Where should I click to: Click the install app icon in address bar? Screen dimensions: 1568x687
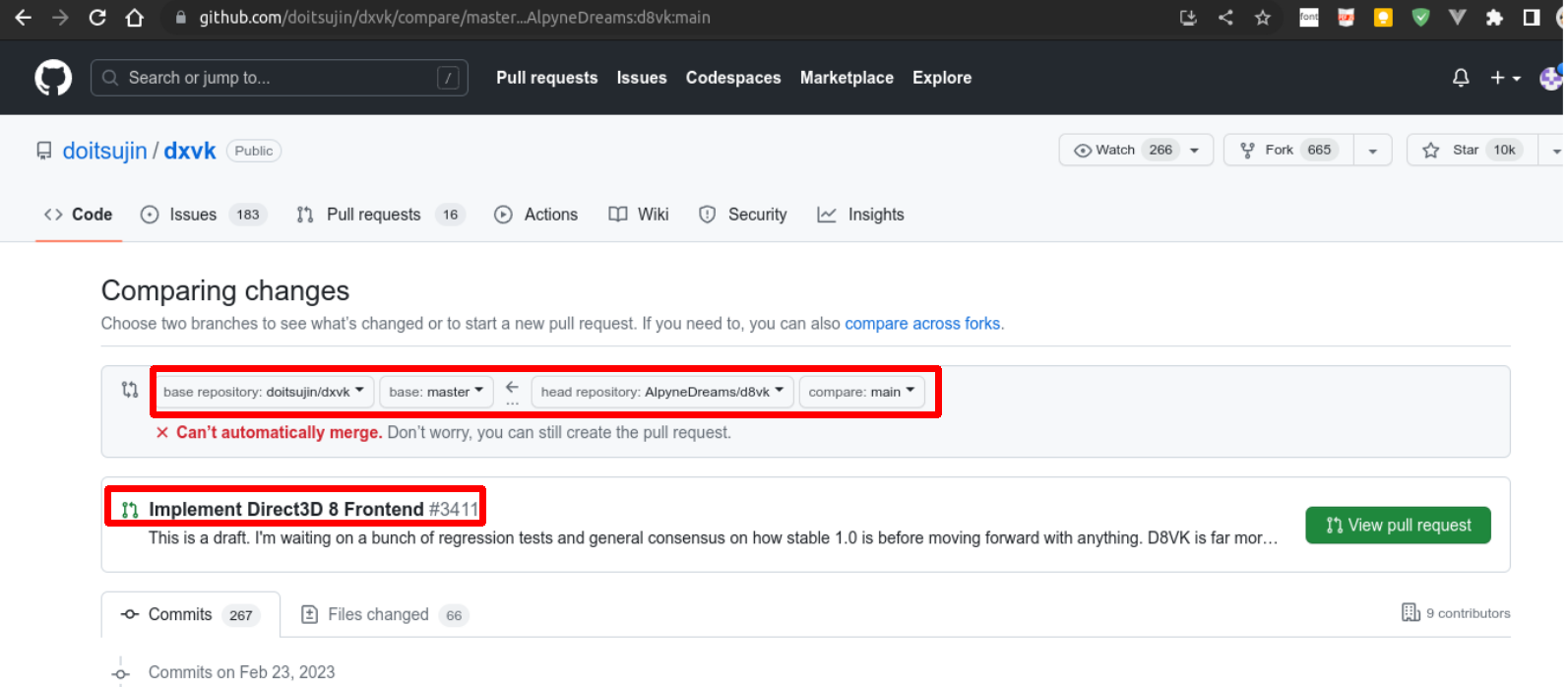pos(1188,18)
